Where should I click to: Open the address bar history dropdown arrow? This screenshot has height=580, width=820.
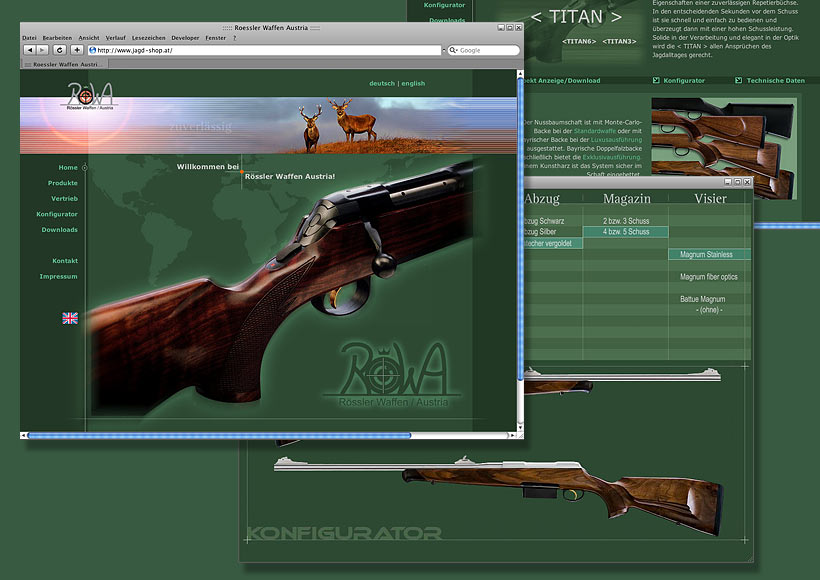(x=442, y=50)
